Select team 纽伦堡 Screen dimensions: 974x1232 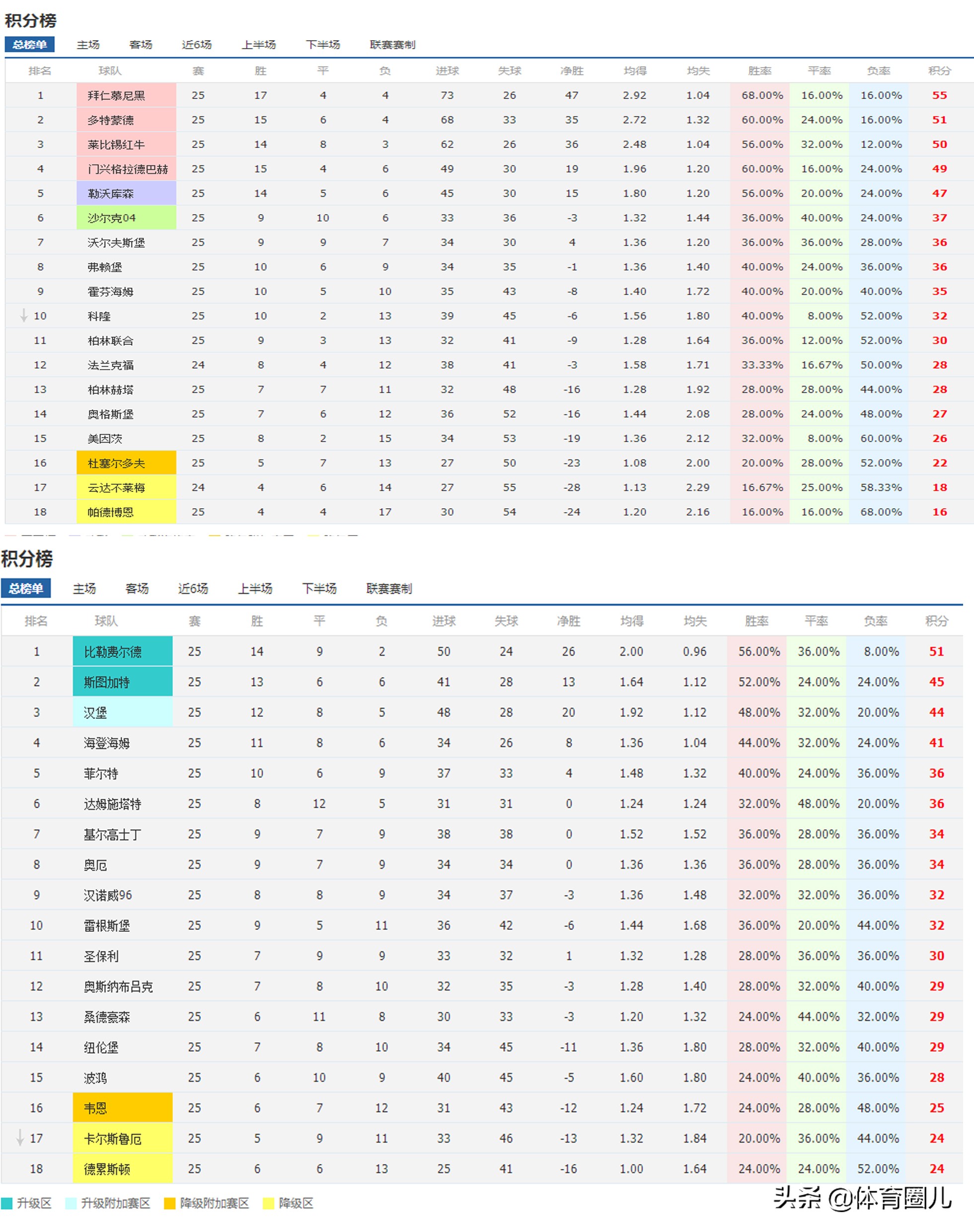(101, 1047)
